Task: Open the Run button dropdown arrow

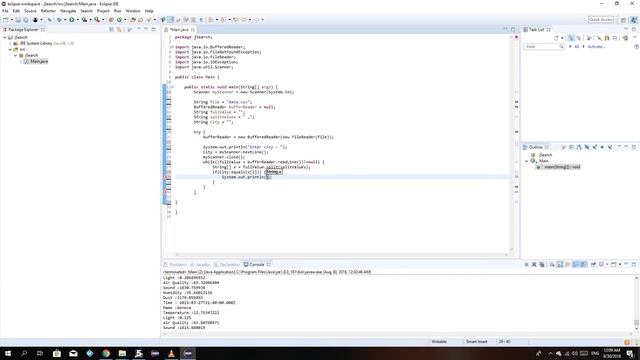Action: click(x=78, y=20)
